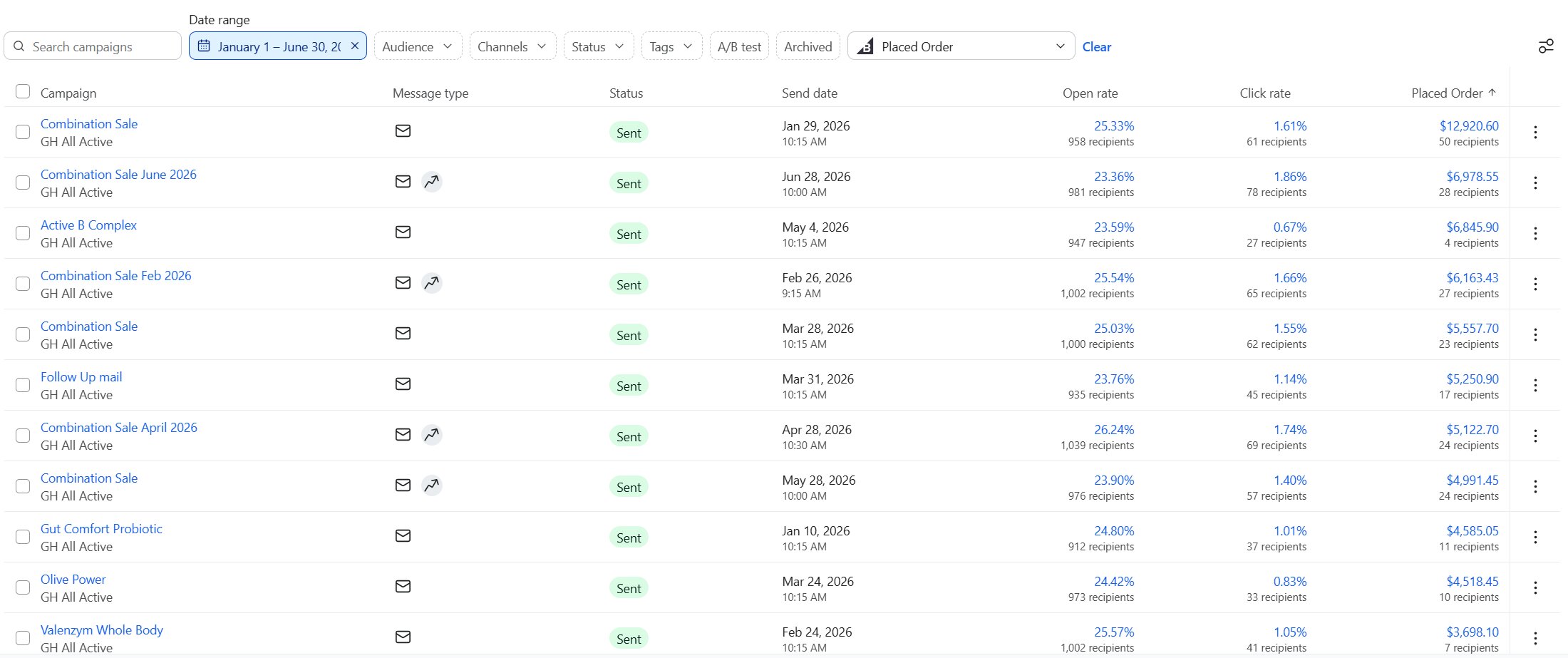Sort by Campaign column header
Screen dimensions: 1568x658
pyautogui.click(x=68, y=93)
